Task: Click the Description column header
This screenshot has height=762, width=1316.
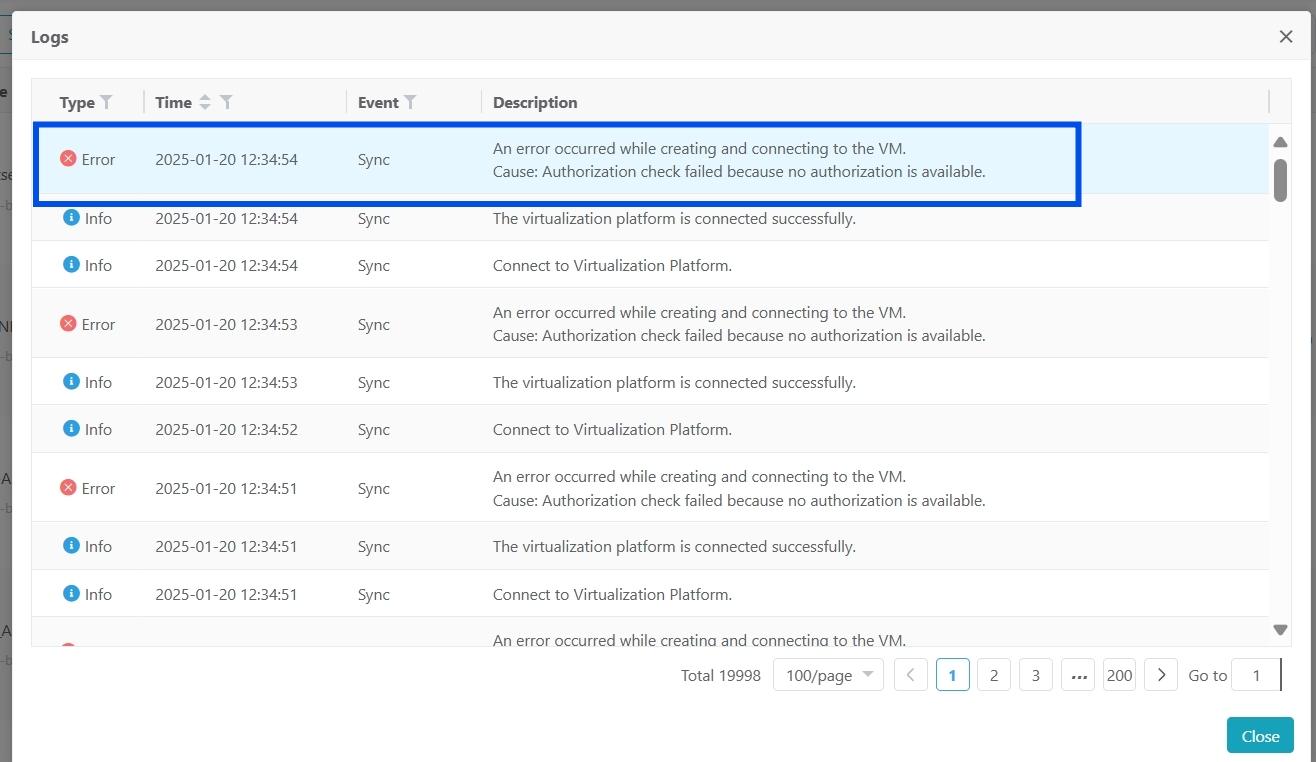Action: point(535,102)
